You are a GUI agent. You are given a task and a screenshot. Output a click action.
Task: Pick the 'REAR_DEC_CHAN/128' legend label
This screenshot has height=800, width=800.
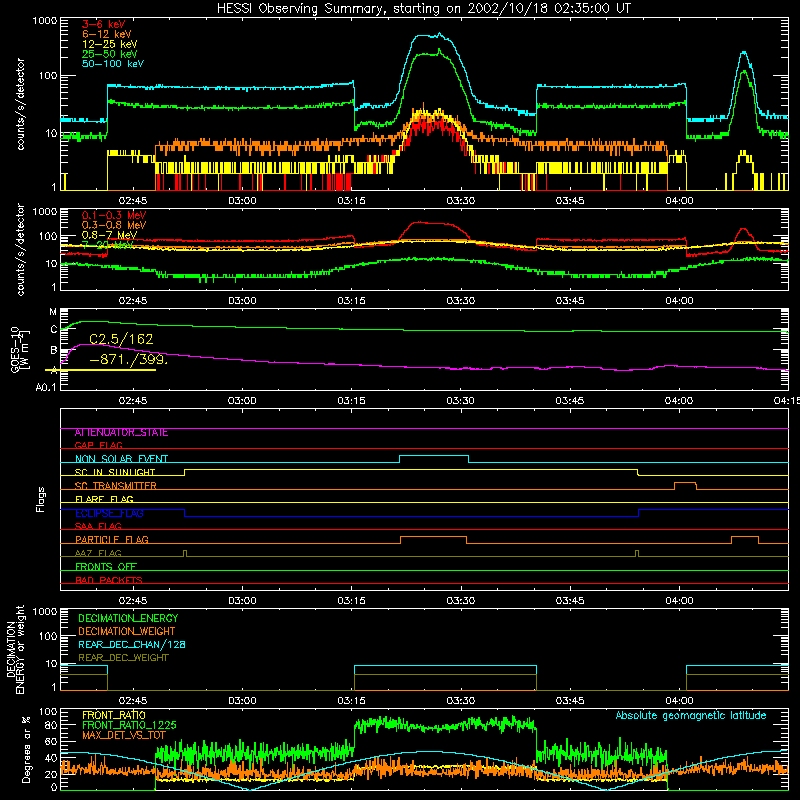pyautogui.click(x=132, y=644)
